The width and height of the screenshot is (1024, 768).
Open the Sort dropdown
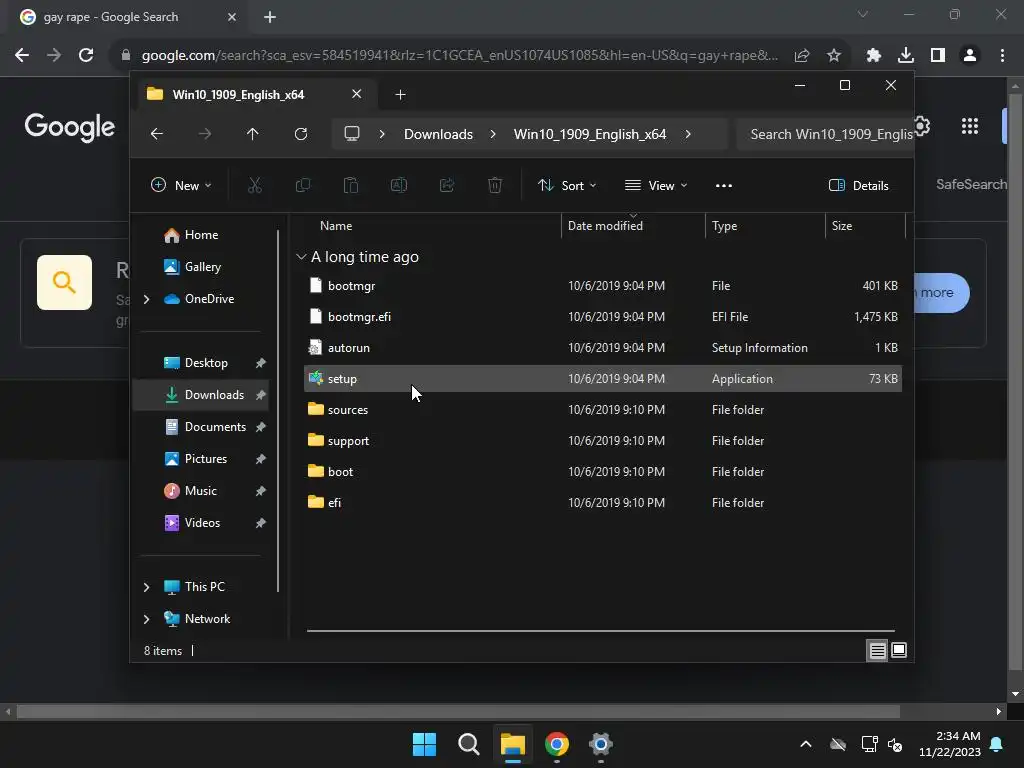click(566, 185)
